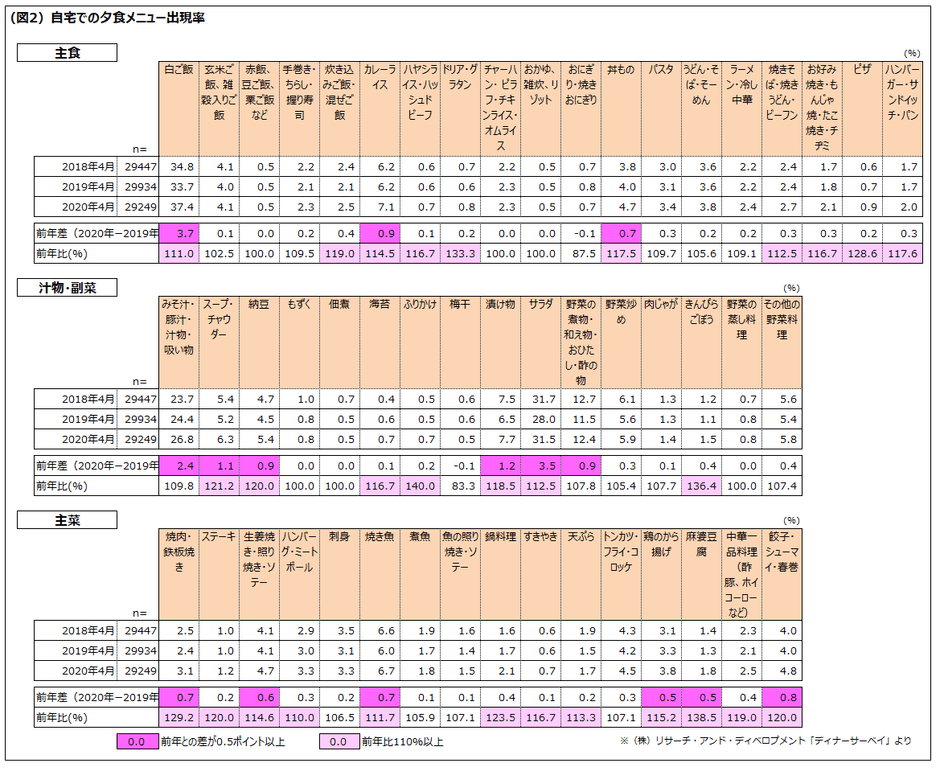Select the 麻婆豆腐 column header
Image resolution: width=940 pixels, height=771 pixels.
coord(701,574)
